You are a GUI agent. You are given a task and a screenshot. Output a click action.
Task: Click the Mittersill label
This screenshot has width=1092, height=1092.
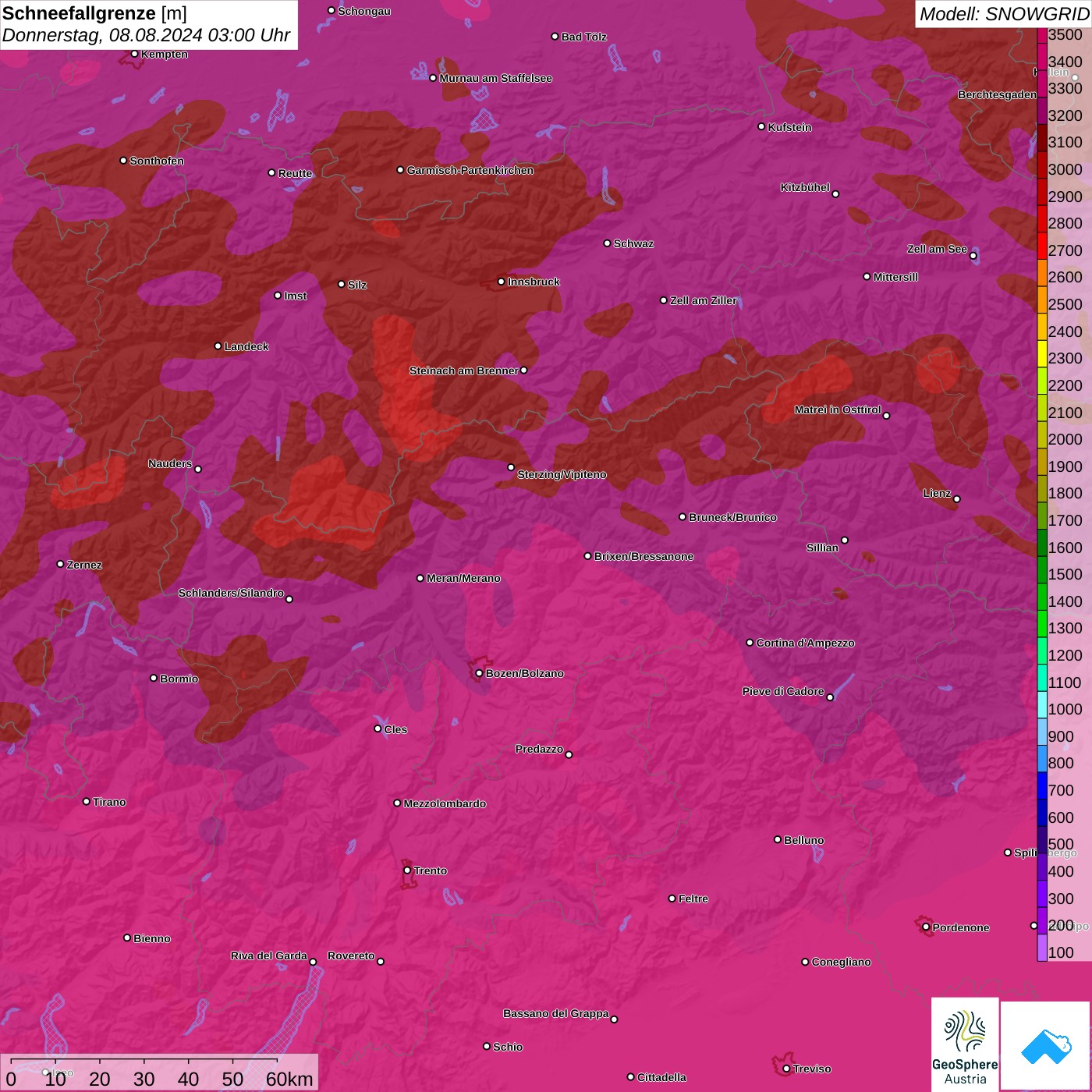tap(895, 277)
